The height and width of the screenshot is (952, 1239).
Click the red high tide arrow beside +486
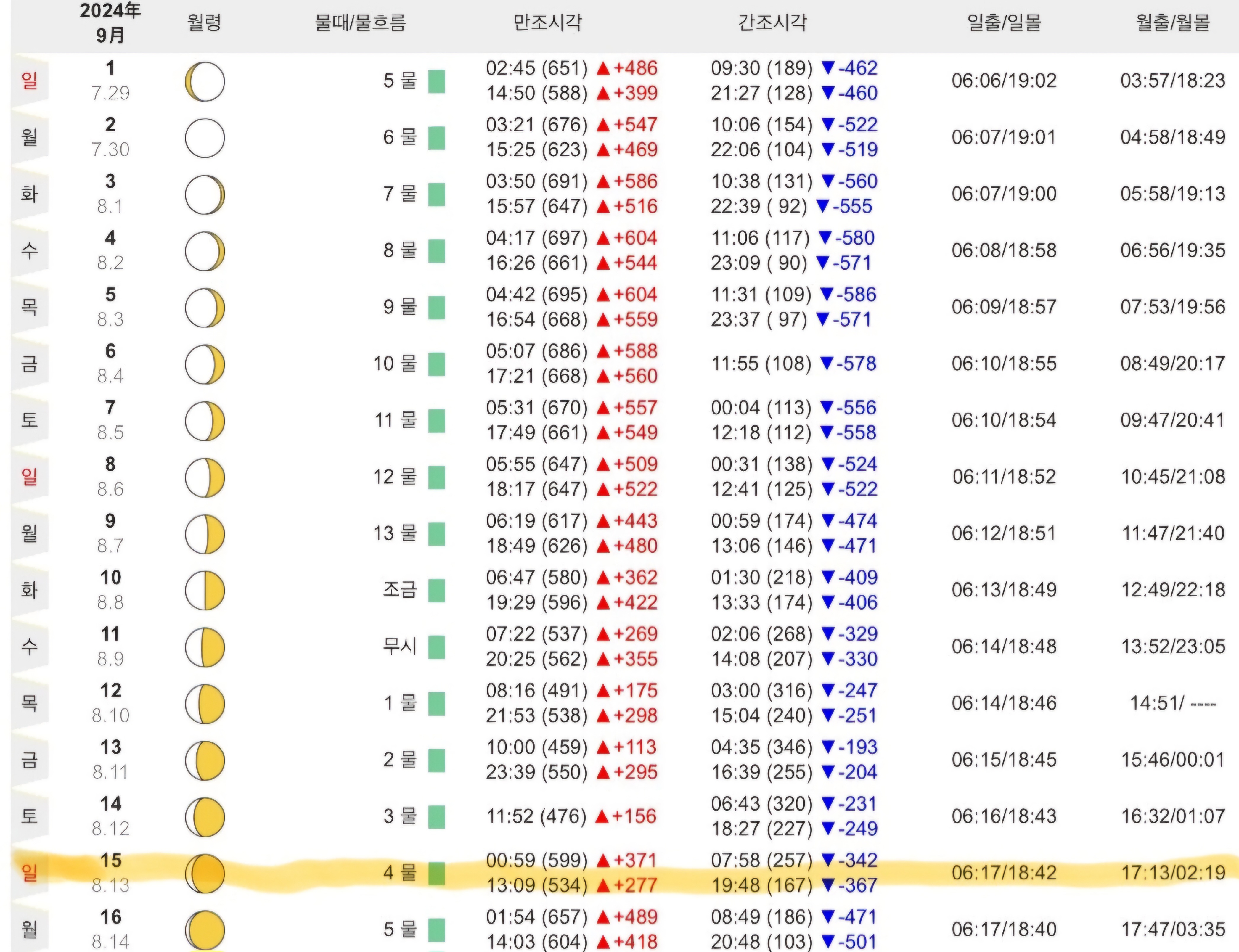[x=603, y=69]
